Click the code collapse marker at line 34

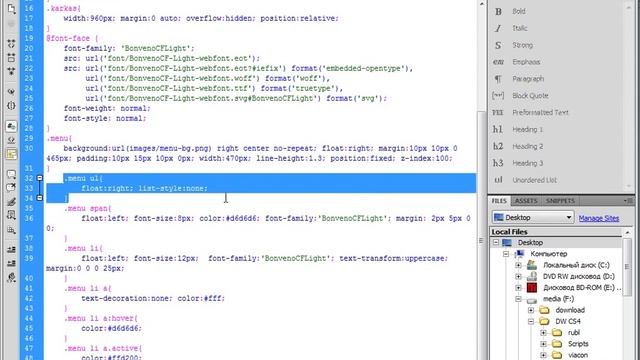point(40,198)
